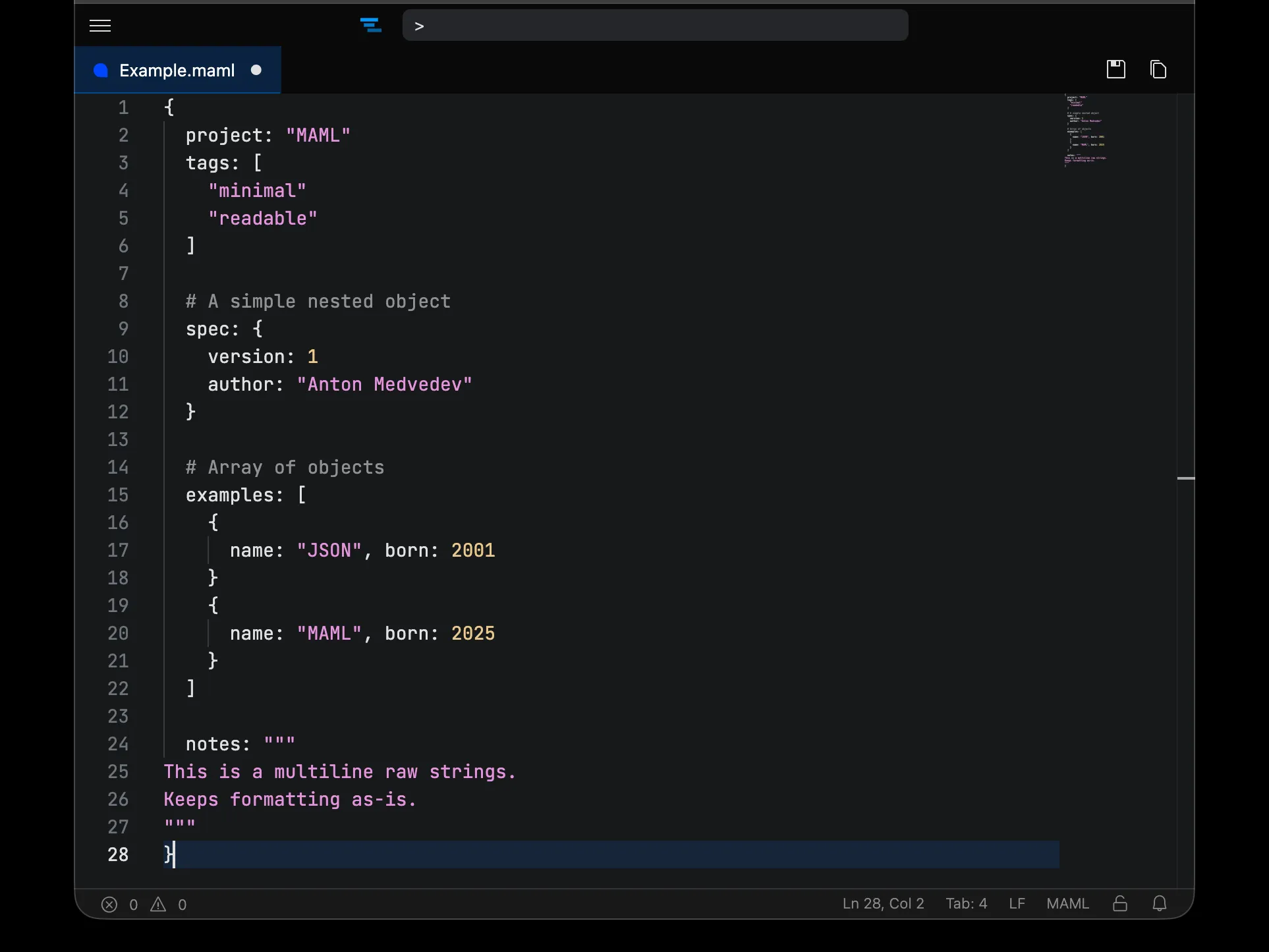Viewport: 1269px width, 952px height.
Task: Click the unsaved-changes dot on the Example.maml tab
Action: [x=256, y=70]
